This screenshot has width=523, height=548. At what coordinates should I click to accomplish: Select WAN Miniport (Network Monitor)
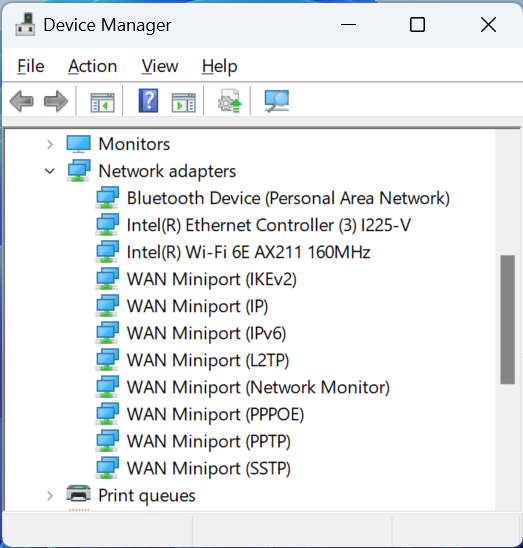click(258, 388)
